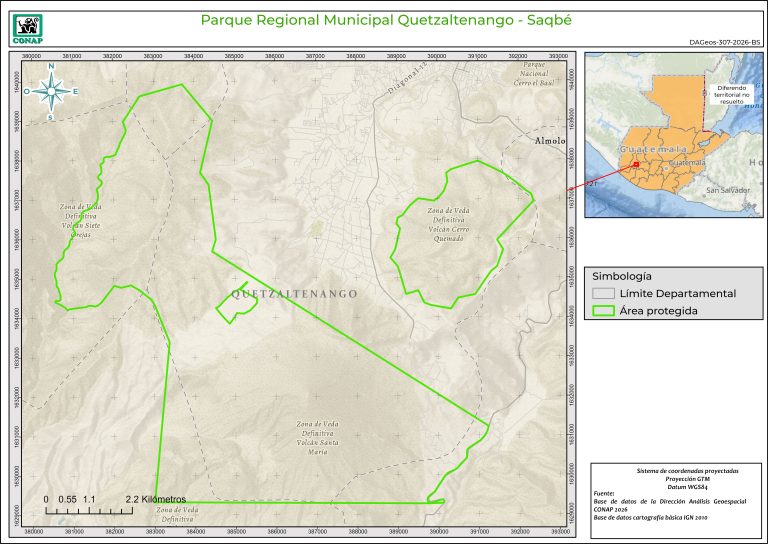768x544 pixels.
Task: Click the compass rose north arrow
Action: pyautogui.click(x=50, y=92)
